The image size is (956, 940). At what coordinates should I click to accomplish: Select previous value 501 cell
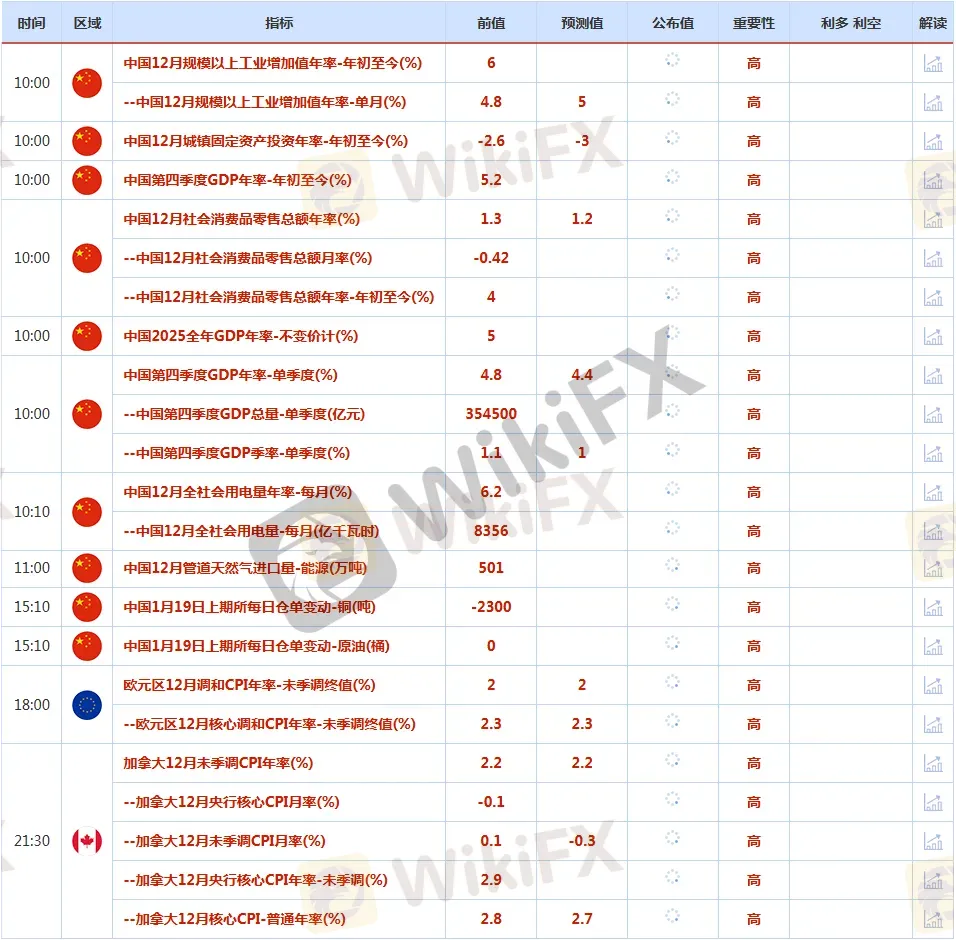pos(491,568)
